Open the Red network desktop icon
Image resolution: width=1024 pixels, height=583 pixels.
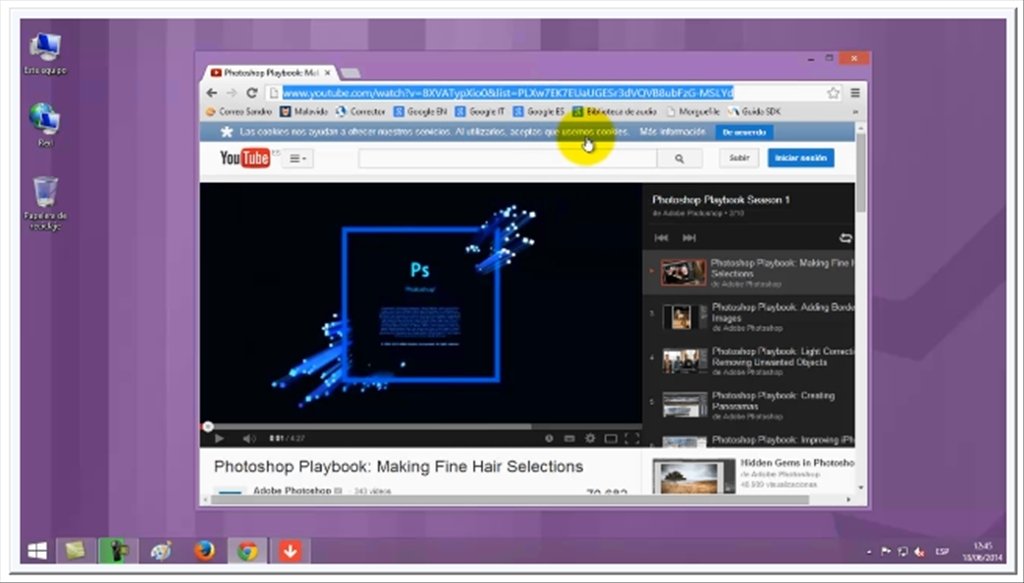pos(45,125)
